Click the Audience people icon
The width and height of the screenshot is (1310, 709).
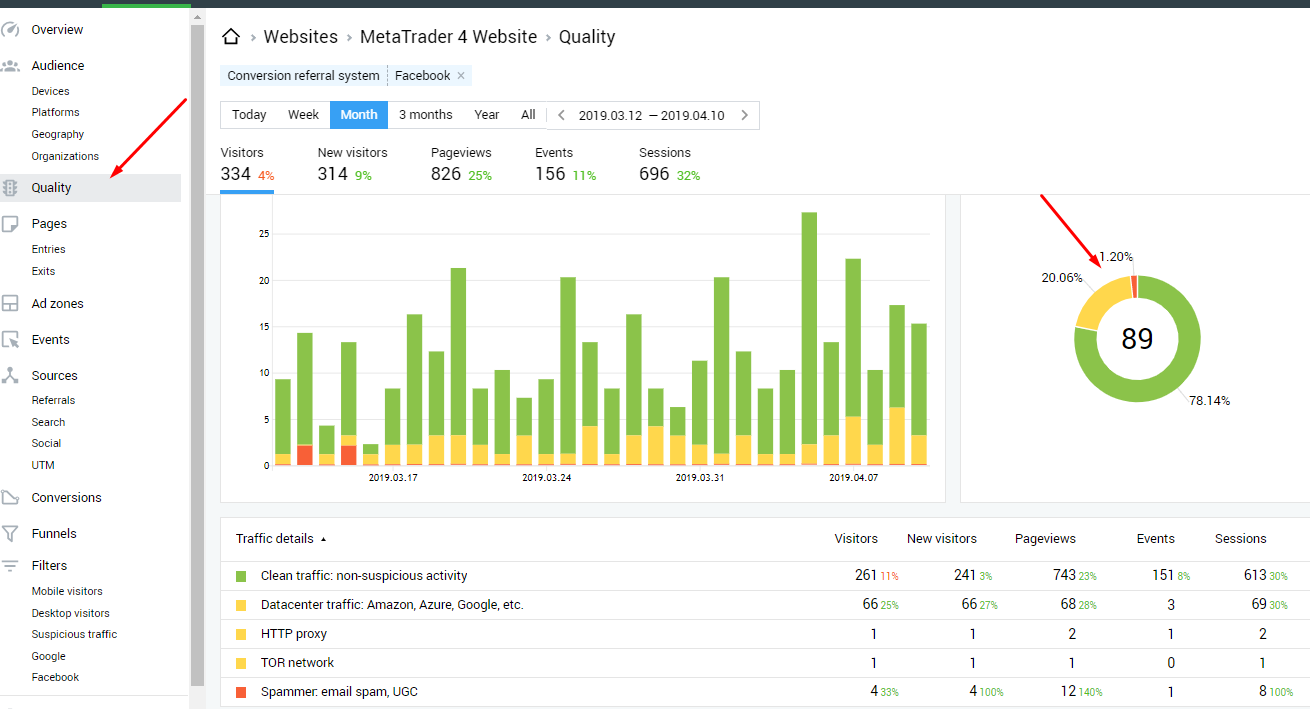coord(11,66)
